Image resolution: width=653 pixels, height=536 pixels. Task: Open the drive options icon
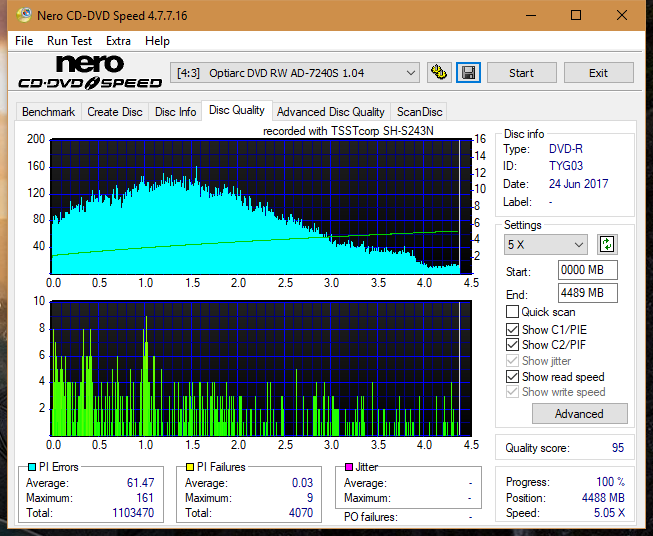tap(439, 73)
